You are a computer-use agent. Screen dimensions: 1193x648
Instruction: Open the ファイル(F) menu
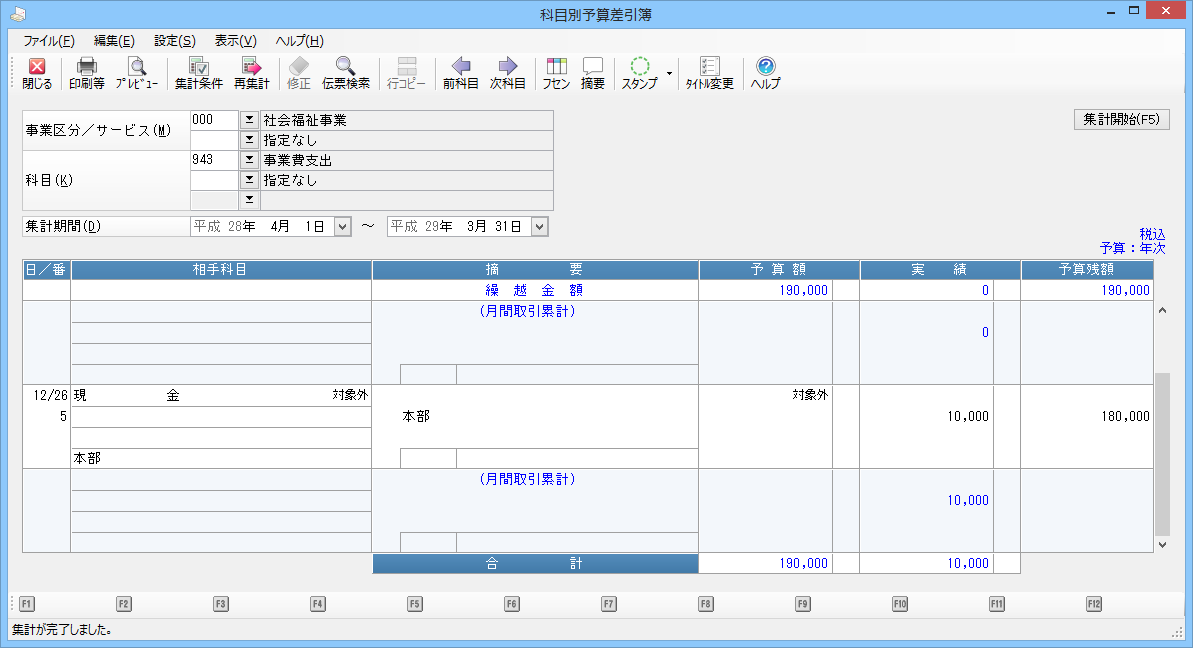pyautogui.click(x=48, y=41)
